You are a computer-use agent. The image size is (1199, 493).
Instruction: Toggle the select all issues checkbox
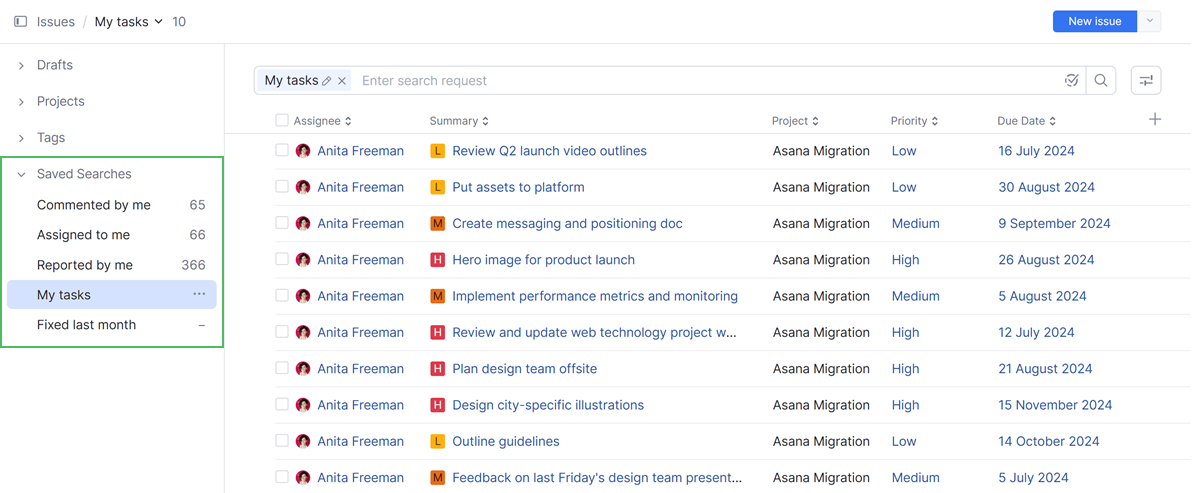pyautogui.click(x=282, y=121)
